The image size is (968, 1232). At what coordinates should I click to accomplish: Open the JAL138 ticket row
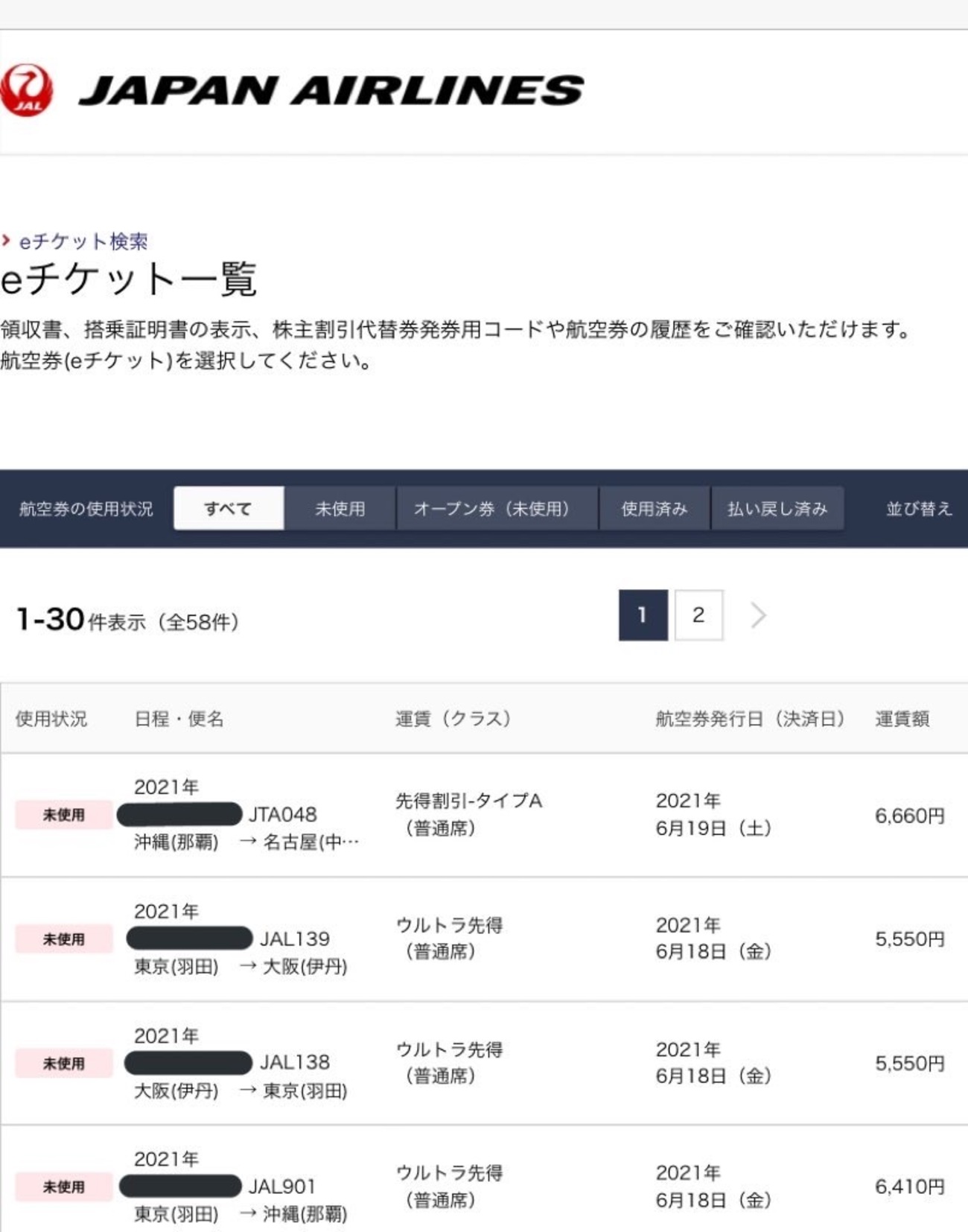tap(484, 1064)
